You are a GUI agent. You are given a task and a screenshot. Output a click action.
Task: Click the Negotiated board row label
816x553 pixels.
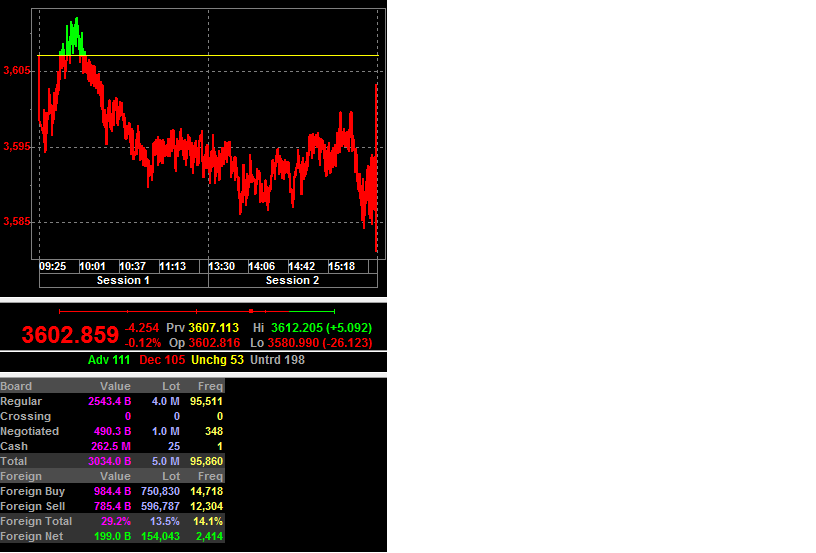pos(30,431)
